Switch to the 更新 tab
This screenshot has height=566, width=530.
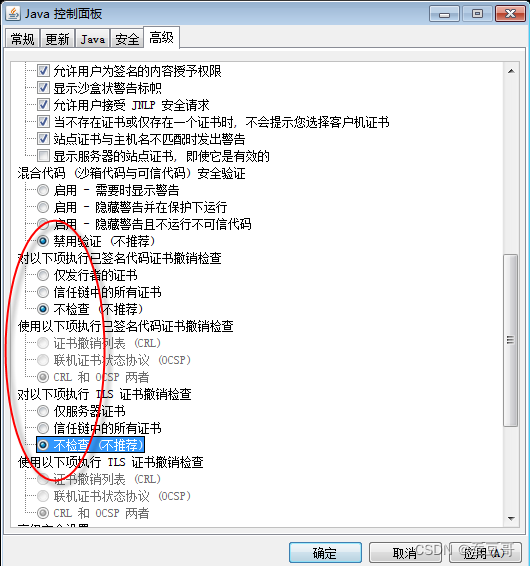pos(57,39)
